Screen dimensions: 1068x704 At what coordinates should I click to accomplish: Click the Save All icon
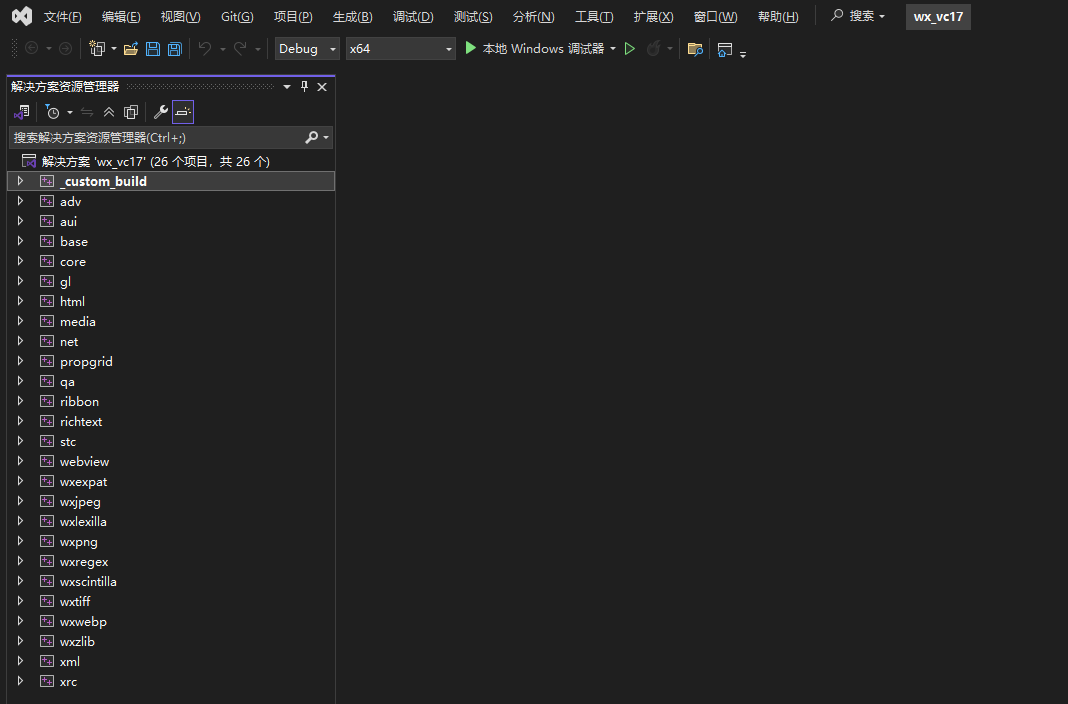point(175,49)
